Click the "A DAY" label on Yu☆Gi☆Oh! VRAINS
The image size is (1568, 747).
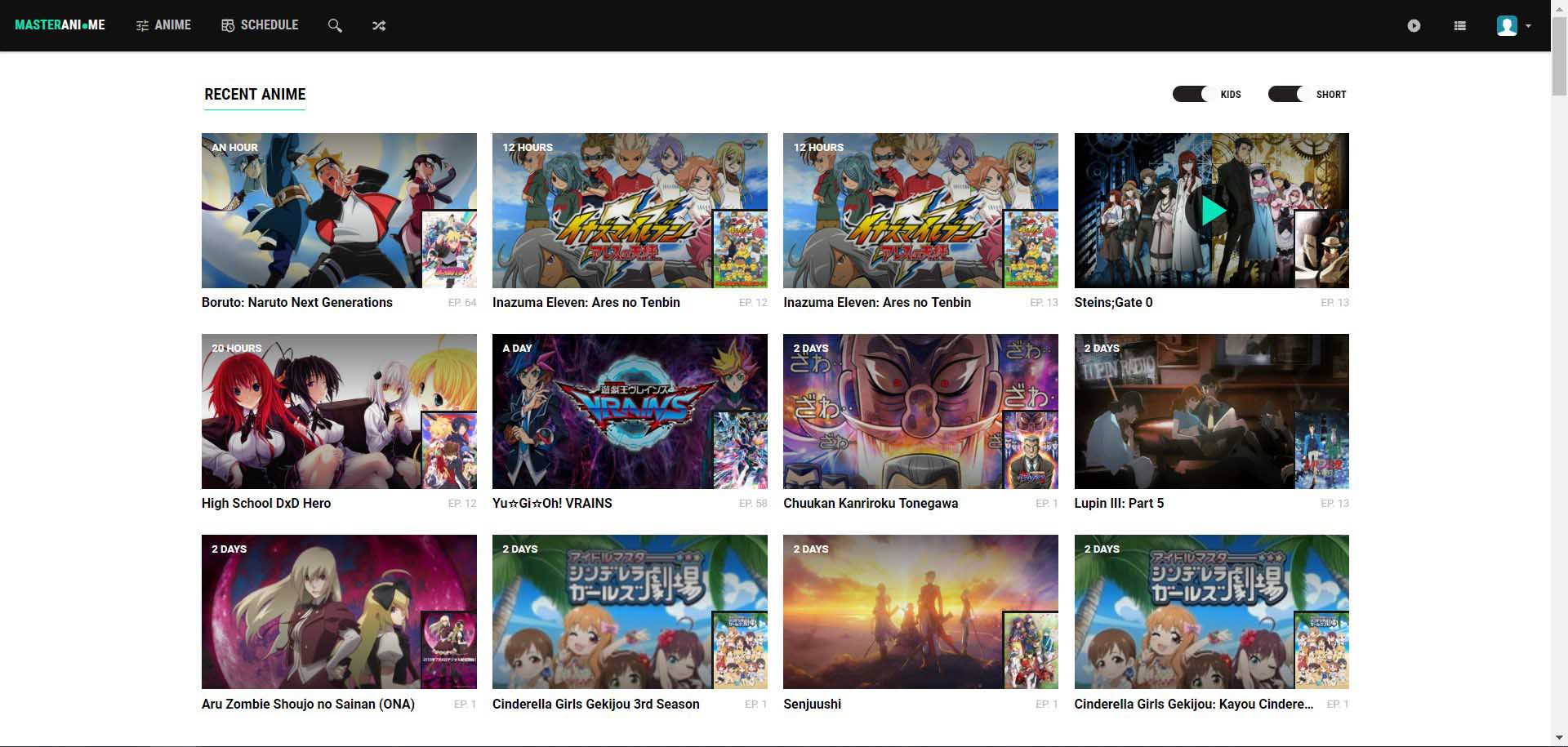tap(517, 349)
